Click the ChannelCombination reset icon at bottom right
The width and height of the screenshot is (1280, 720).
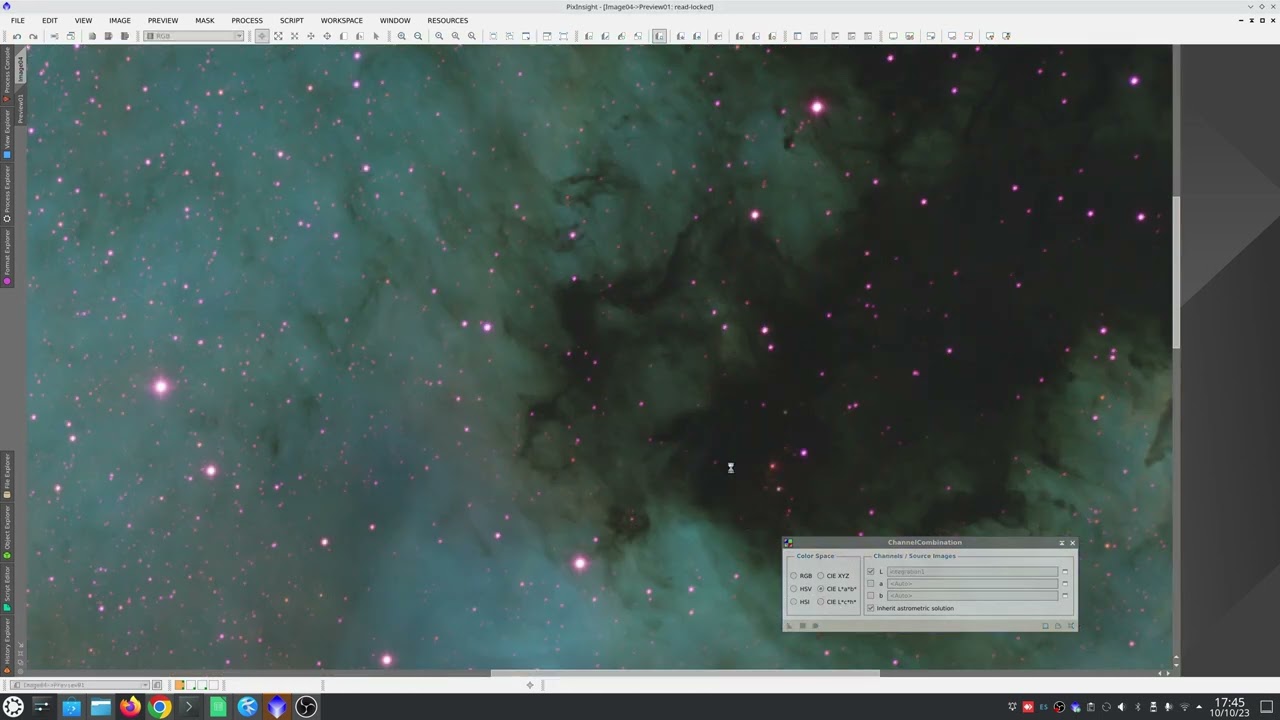tap(1071, 626)
